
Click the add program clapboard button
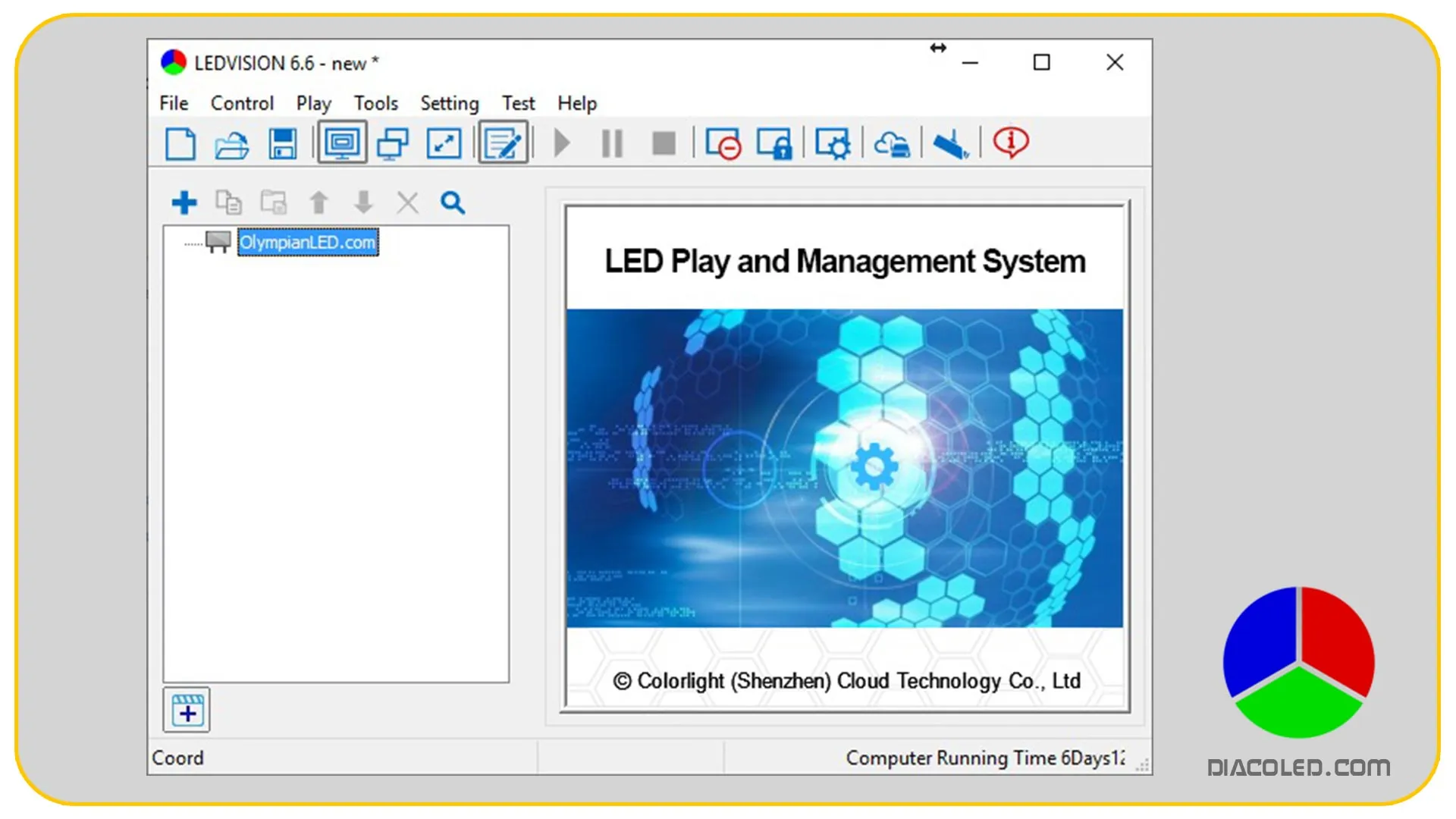187,711
